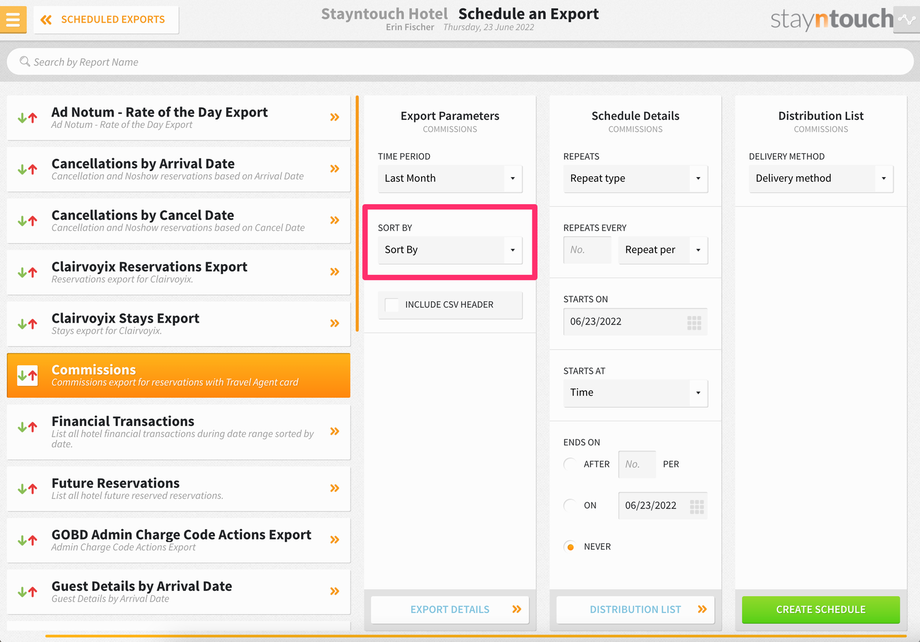
Task: Click export arrows icon for Ad Notum
Action: 27,117
